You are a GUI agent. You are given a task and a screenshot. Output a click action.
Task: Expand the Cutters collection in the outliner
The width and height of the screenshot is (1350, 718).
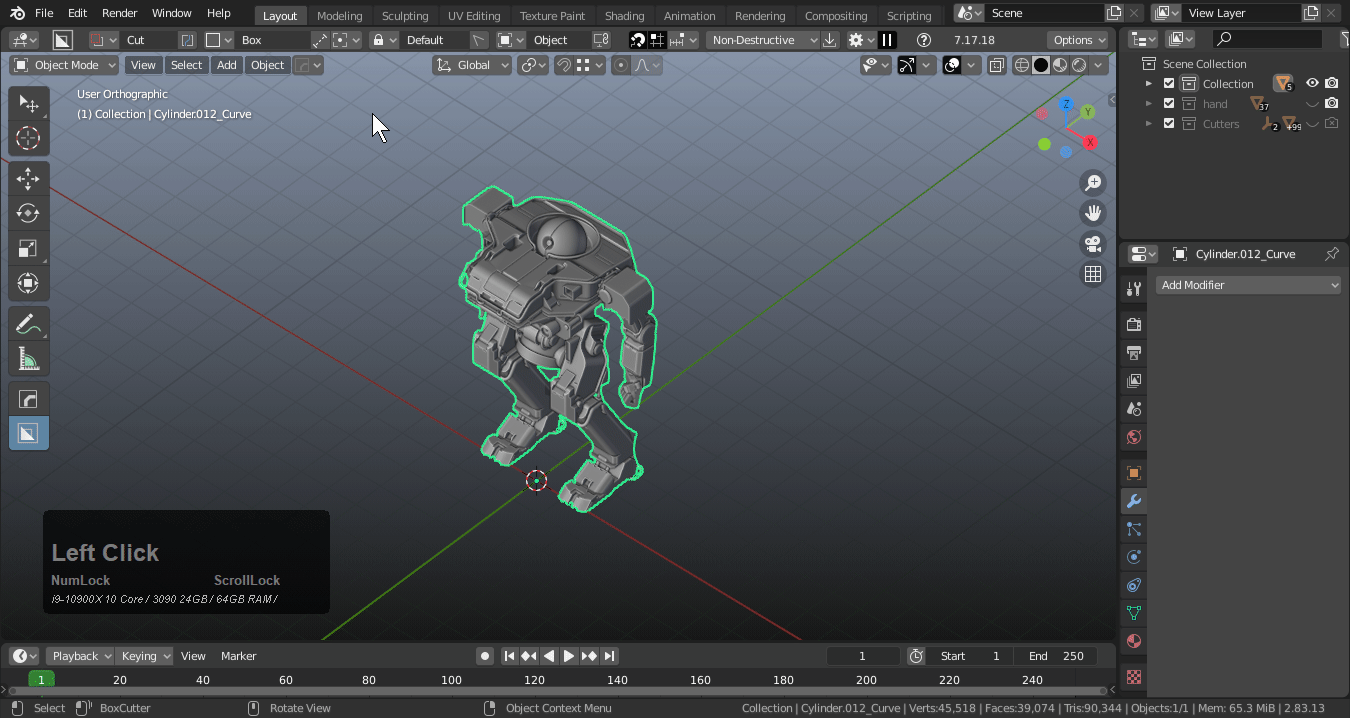click(1149, 124)
